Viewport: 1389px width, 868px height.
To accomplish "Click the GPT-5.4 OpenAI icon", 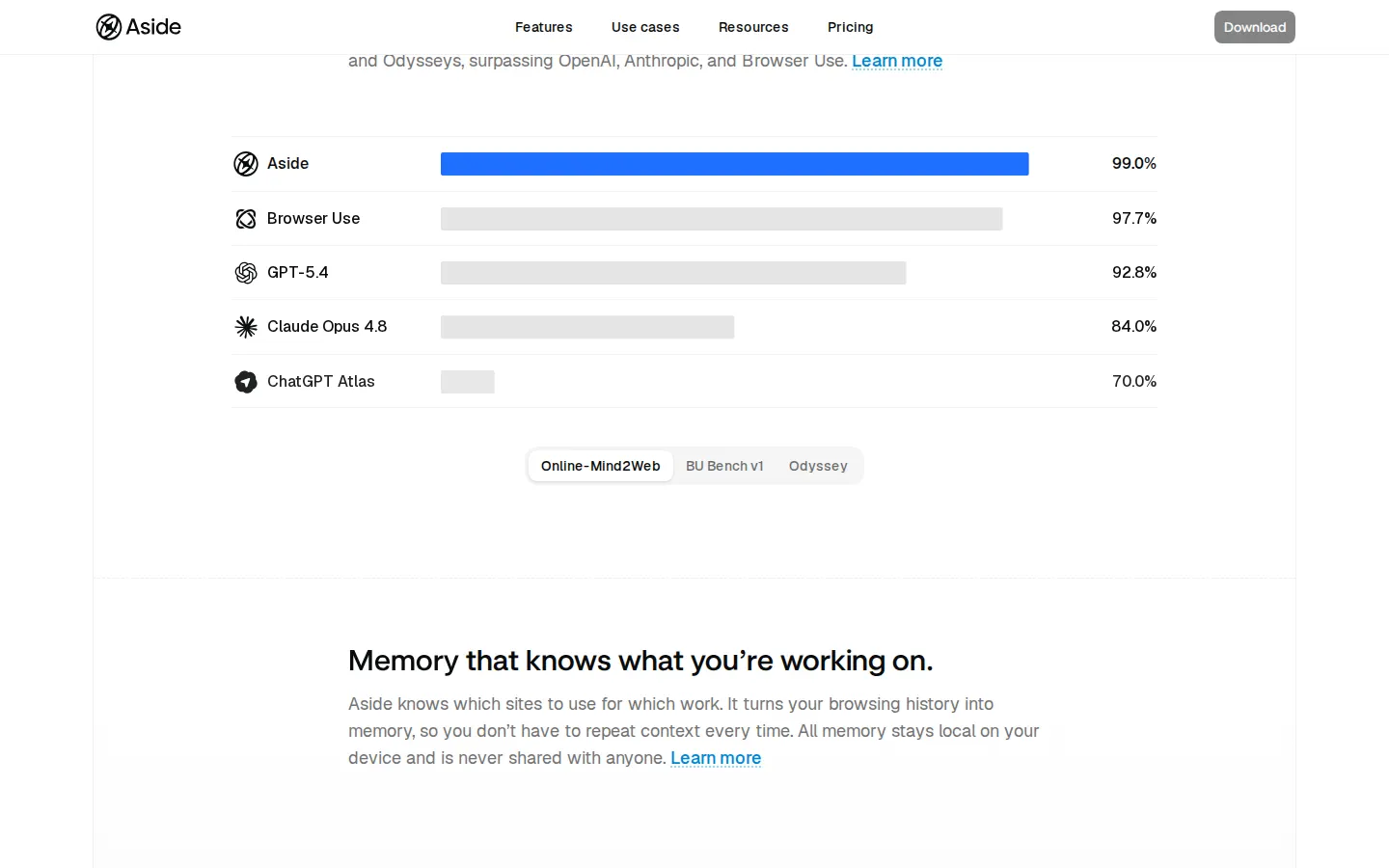I will pyautogui.click(x=246, y=273).
